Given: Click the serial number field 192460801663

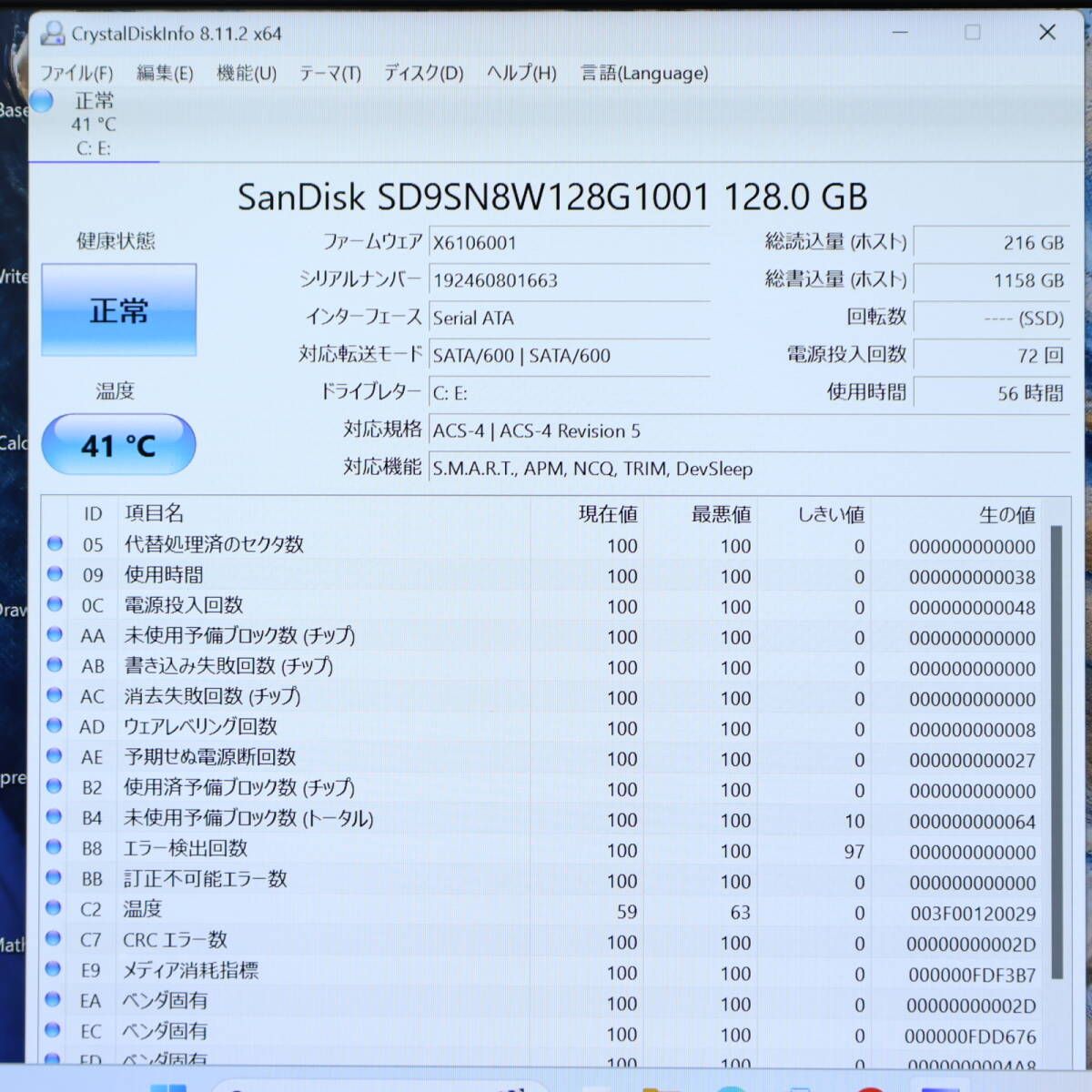Looking at the screenshot, I should point(569,280).
